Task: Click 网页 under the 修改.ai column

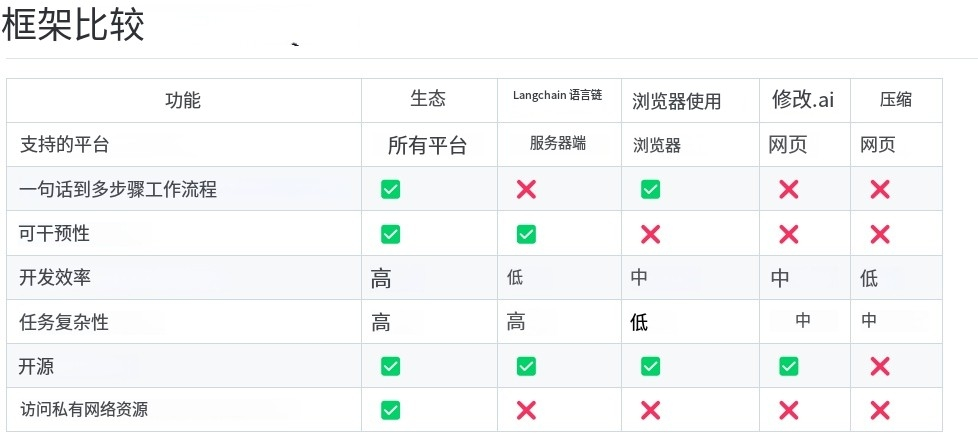Action: [788, 145]
